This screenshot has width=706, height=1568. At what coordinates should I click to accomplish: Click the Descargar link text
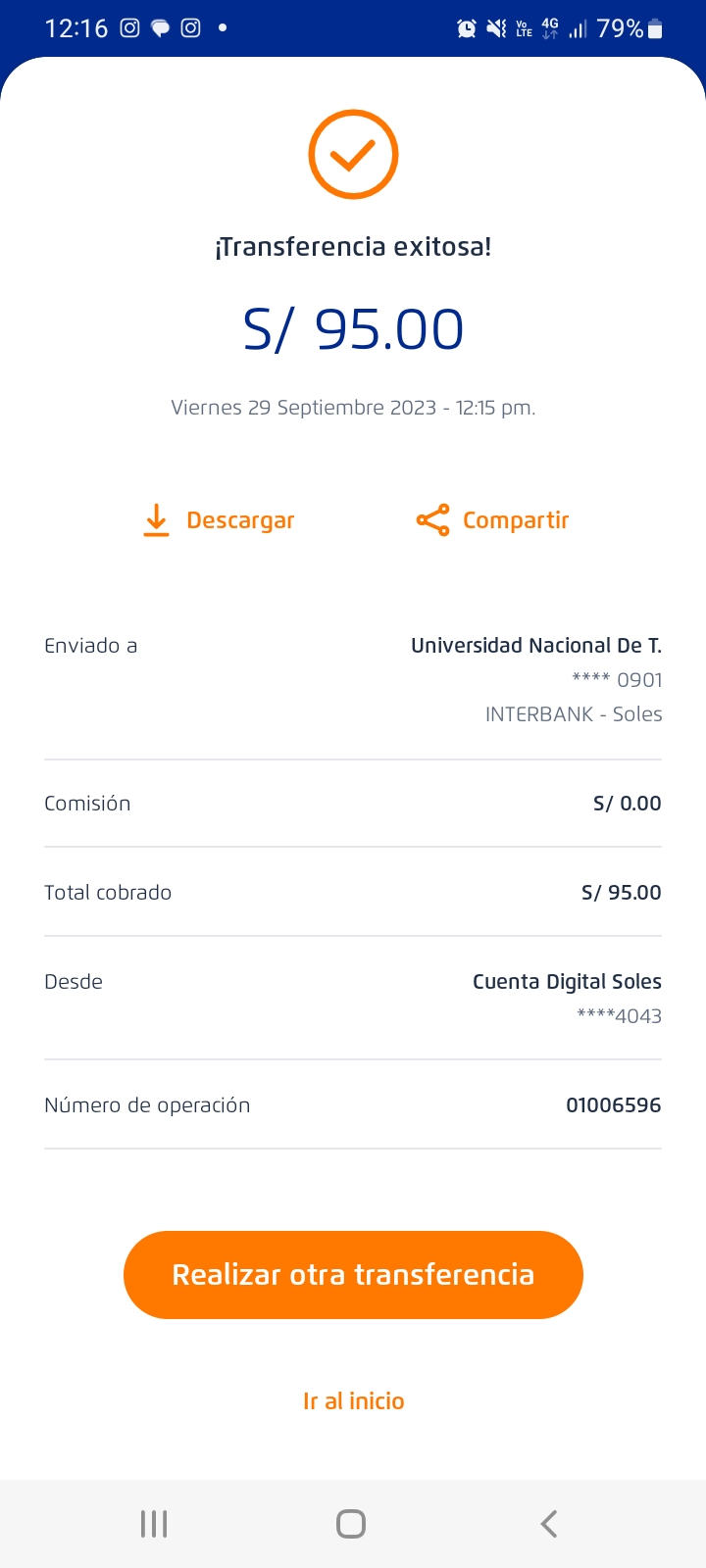point(240,520)
